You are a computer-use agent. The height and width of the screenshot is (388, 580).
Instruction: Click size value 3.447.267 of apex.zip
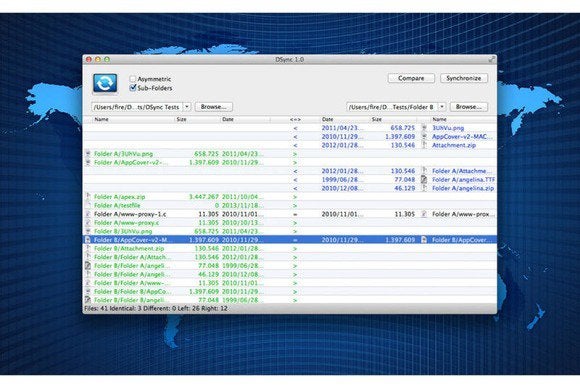point(204,197)
